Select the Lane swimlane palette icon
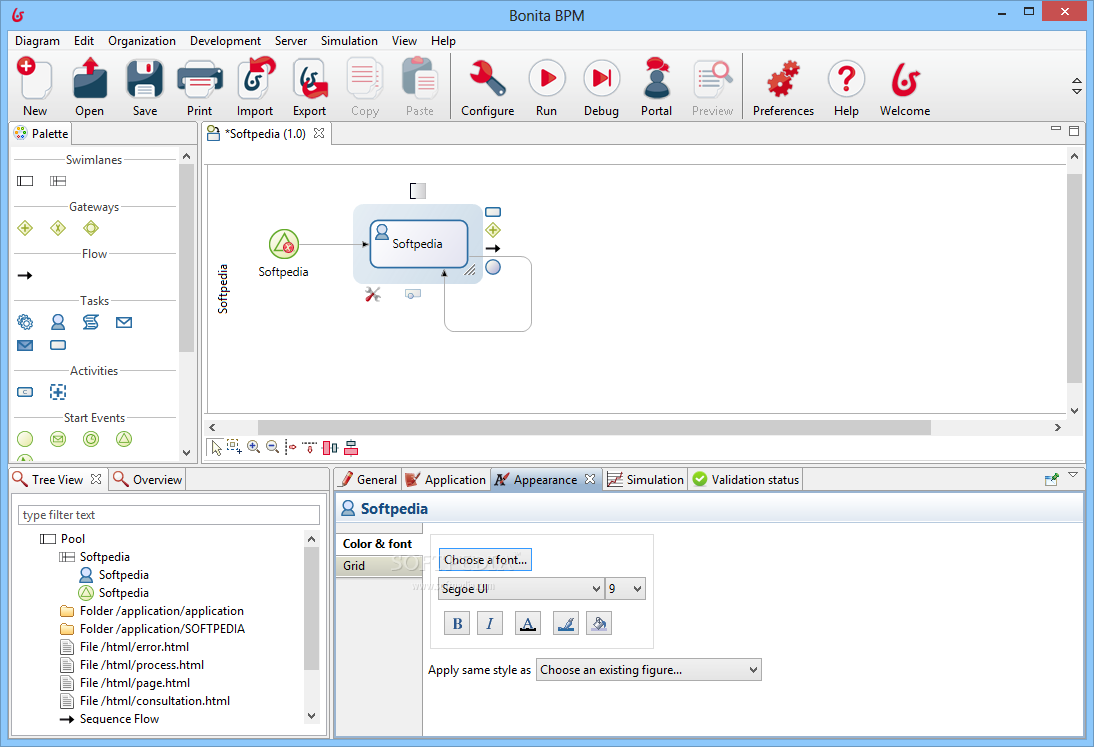Image resolution: width=1094 pixels, height=747 pixels. click(58, 181)
